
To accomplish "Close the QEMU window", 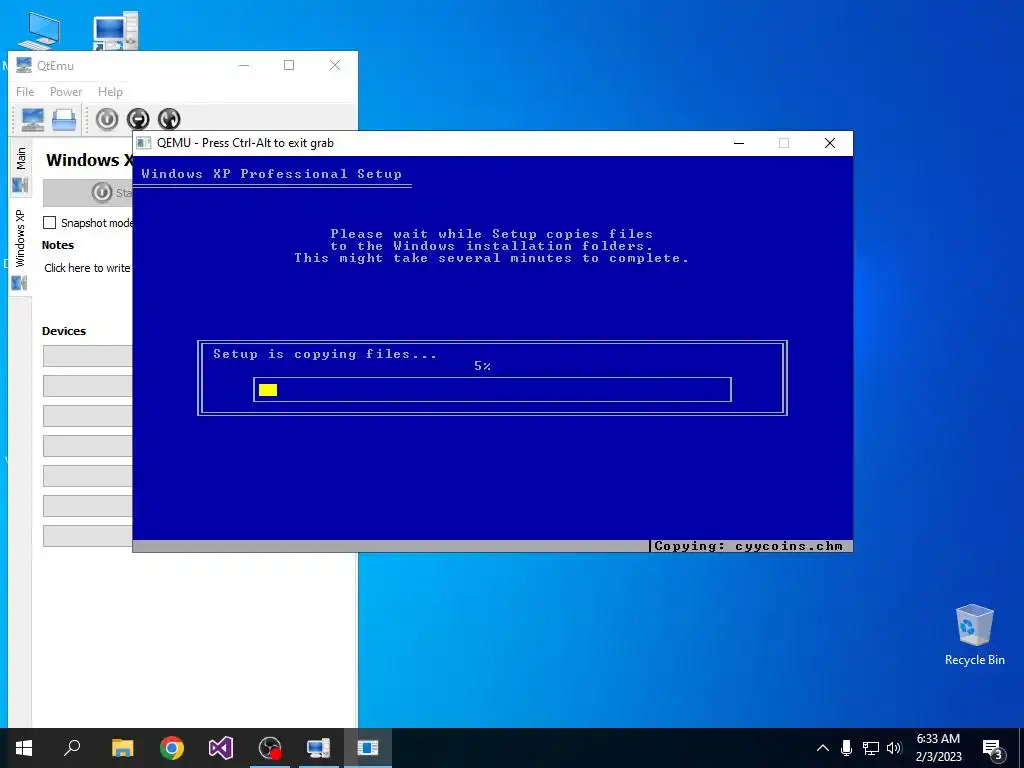I will click(829, 143).
